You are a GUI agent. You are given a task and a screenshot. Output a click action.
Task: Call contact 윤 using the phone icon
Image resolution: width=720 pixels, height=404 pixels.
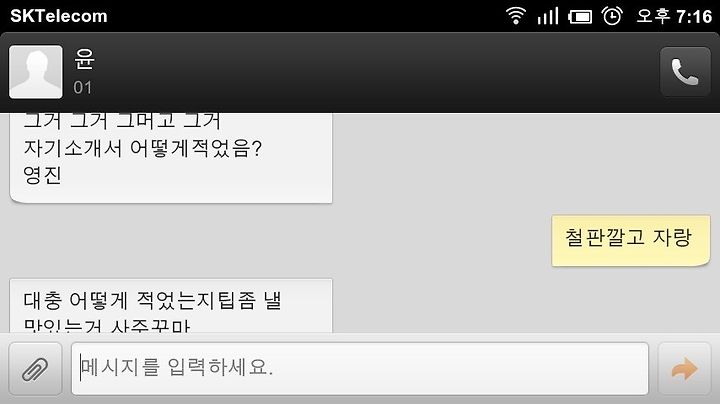685,72
